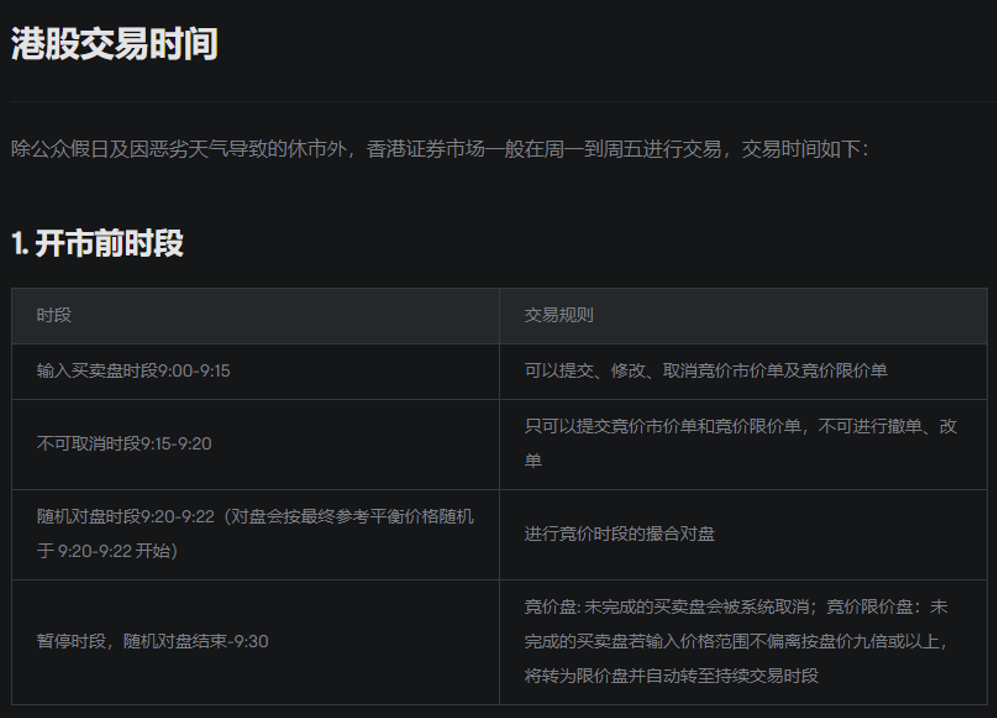Click the 时段 table column header

click(54, 315)
